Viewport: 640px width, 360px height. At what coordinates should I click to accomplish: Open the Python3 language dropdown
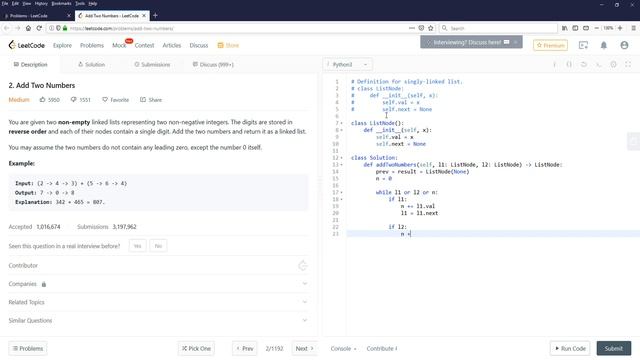point(348,64)
